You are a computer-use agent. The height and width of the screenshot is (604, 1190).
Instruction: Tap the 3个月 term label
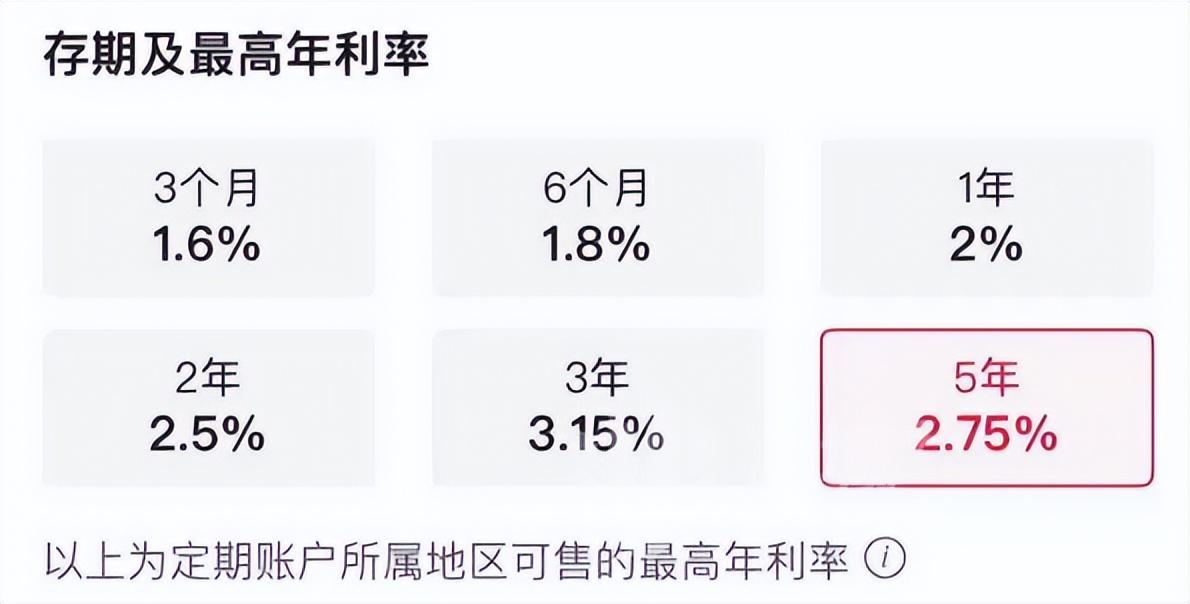tap(208, 188)
